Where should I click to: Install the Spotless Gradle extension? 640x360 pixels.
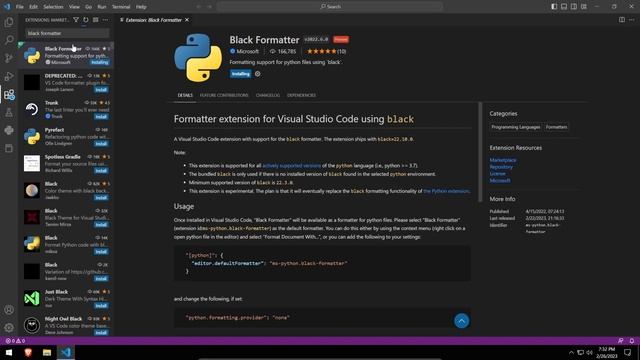point(101,171)
